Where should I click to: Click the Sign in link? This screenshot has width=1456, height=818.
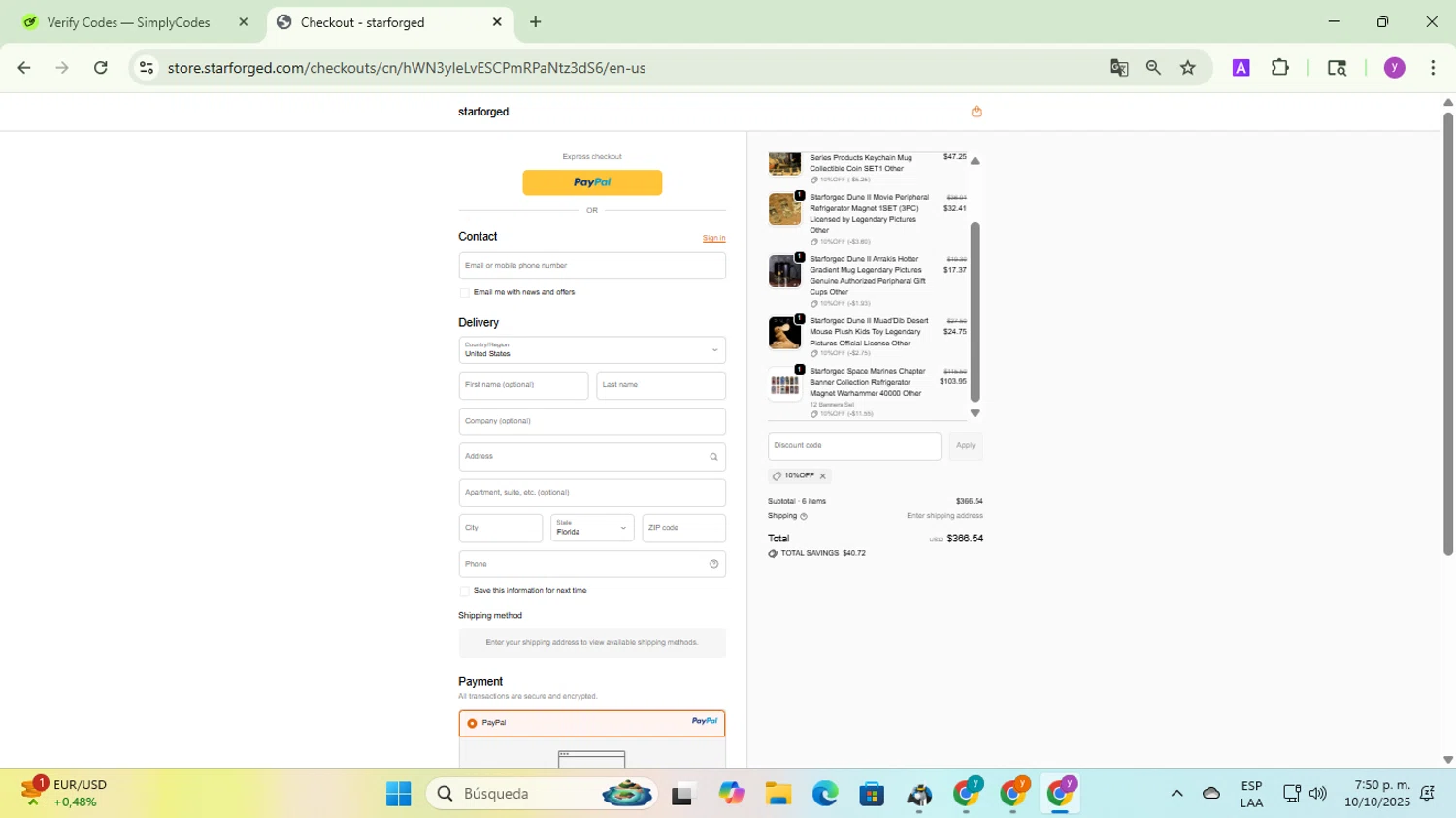713,238
